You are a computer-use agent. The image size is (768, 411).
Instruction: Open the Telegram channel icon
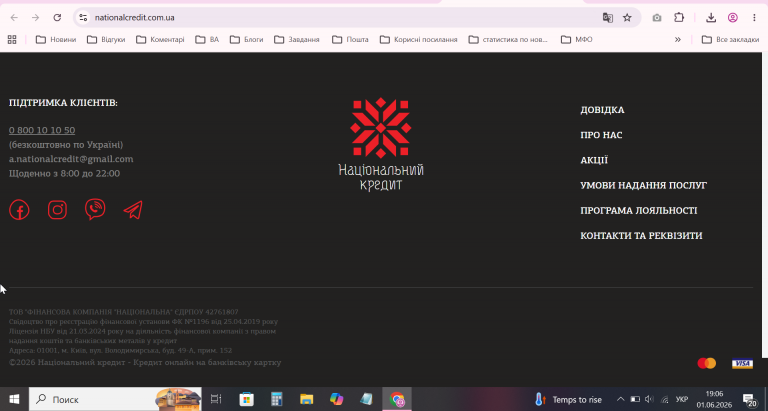pyautogui.click(x=133, y=210)
